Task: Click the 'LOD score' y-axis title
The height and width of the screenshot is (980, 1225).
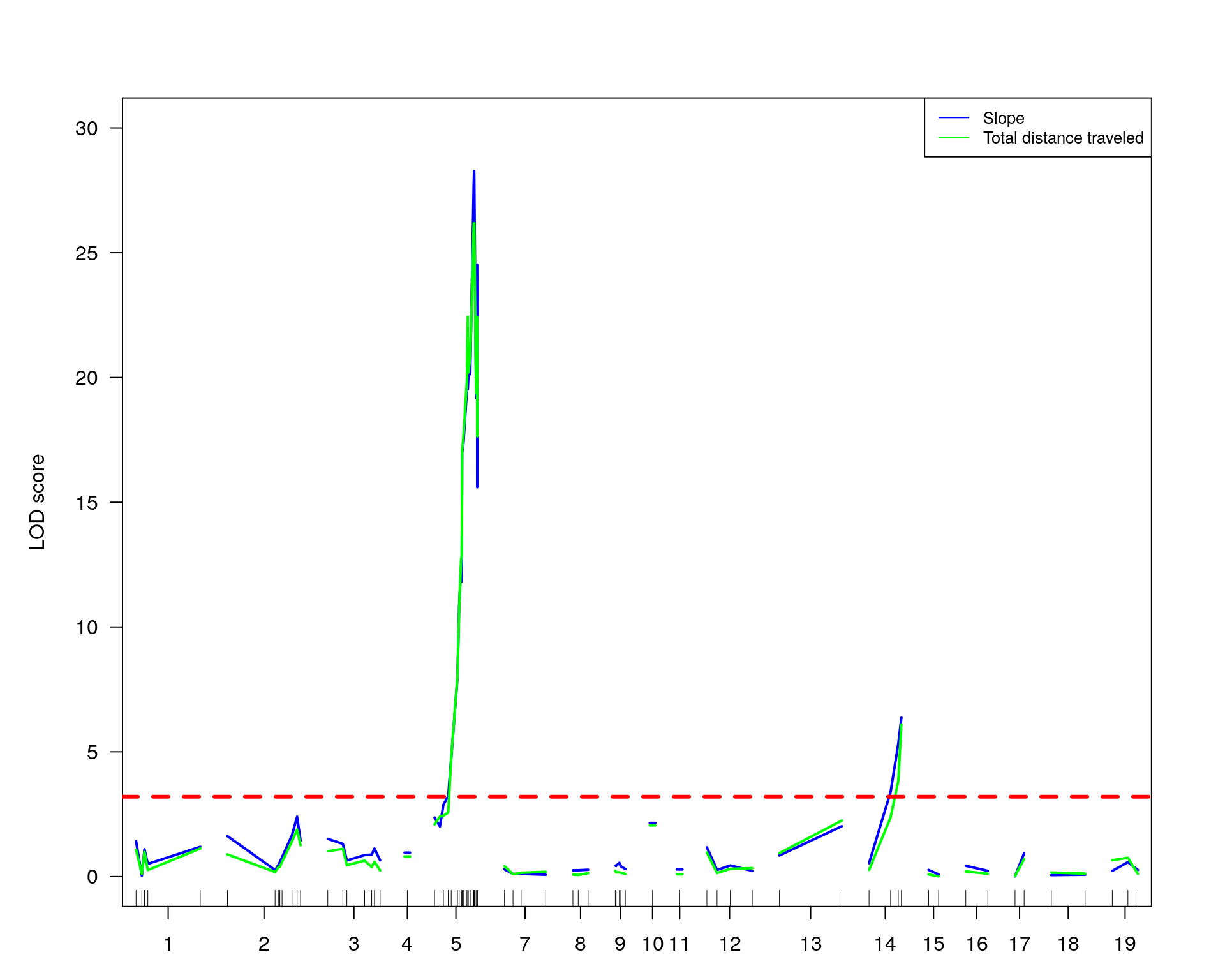Action: (x=38, y=502)
